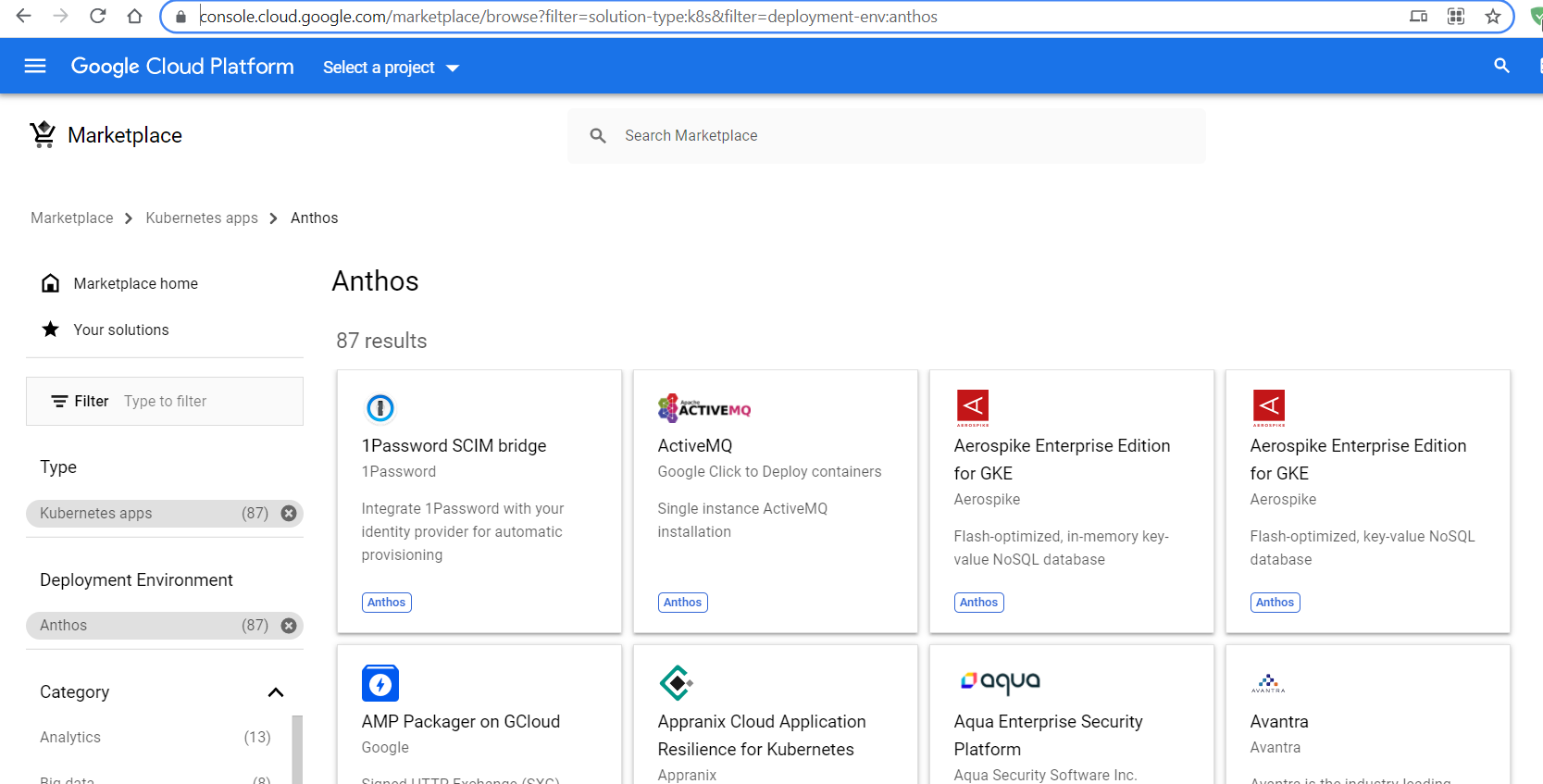Remove the Kubernetes apps filter chip
This screenshot has width=1543, height=784.
[x=289, y=513]
